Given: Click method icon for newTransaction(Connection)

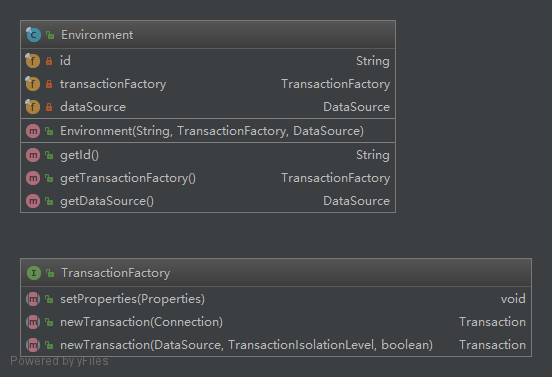Looking at the screenshot, I should click(33, 322).
